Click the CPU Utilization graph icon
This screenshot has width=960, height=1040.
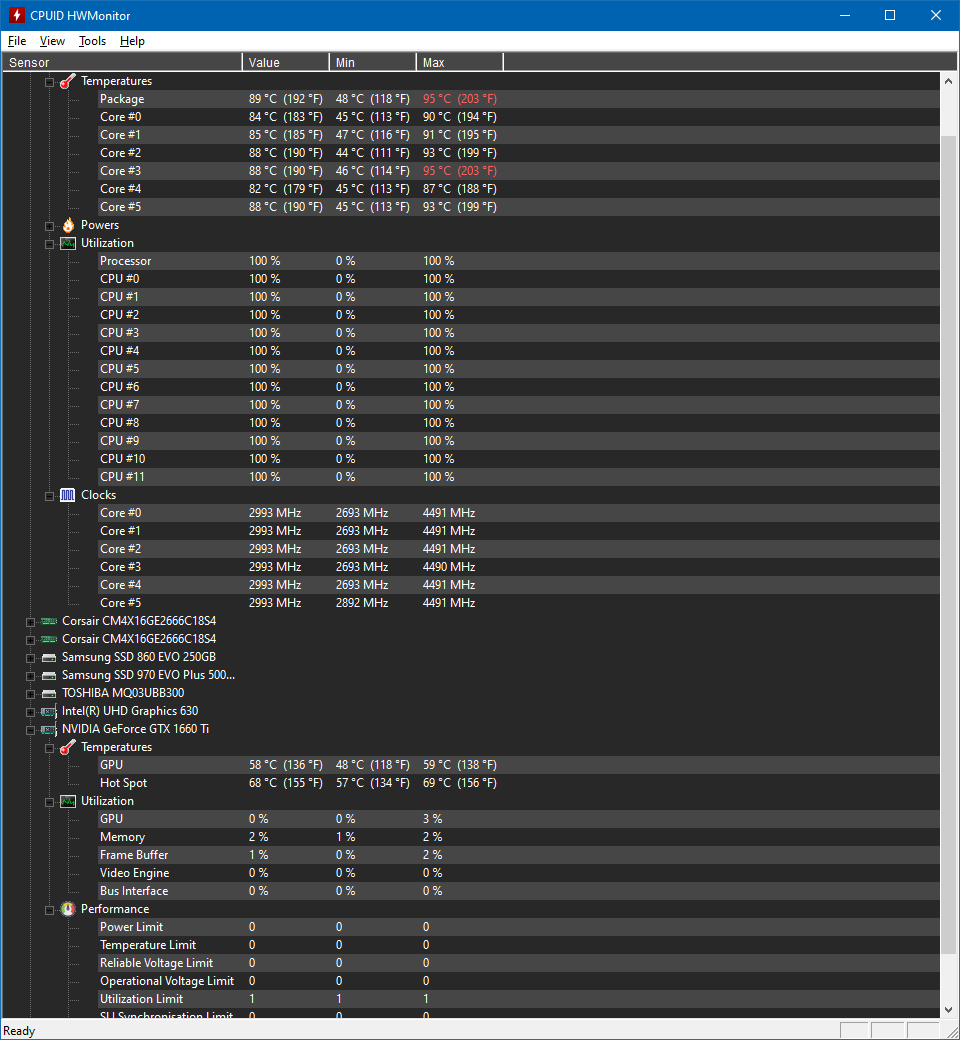(x=68, y=243)
